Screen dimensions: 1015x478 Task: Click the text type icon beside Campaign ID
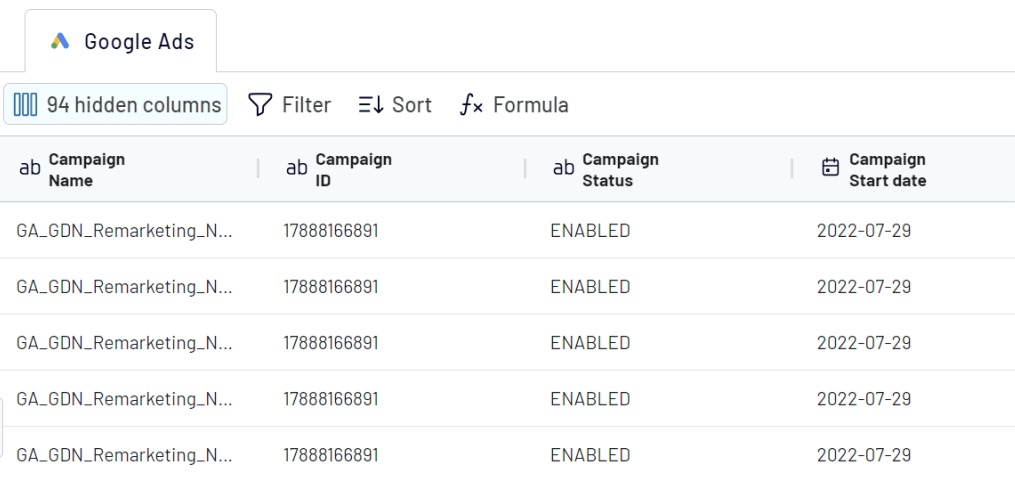click(296, 169)
